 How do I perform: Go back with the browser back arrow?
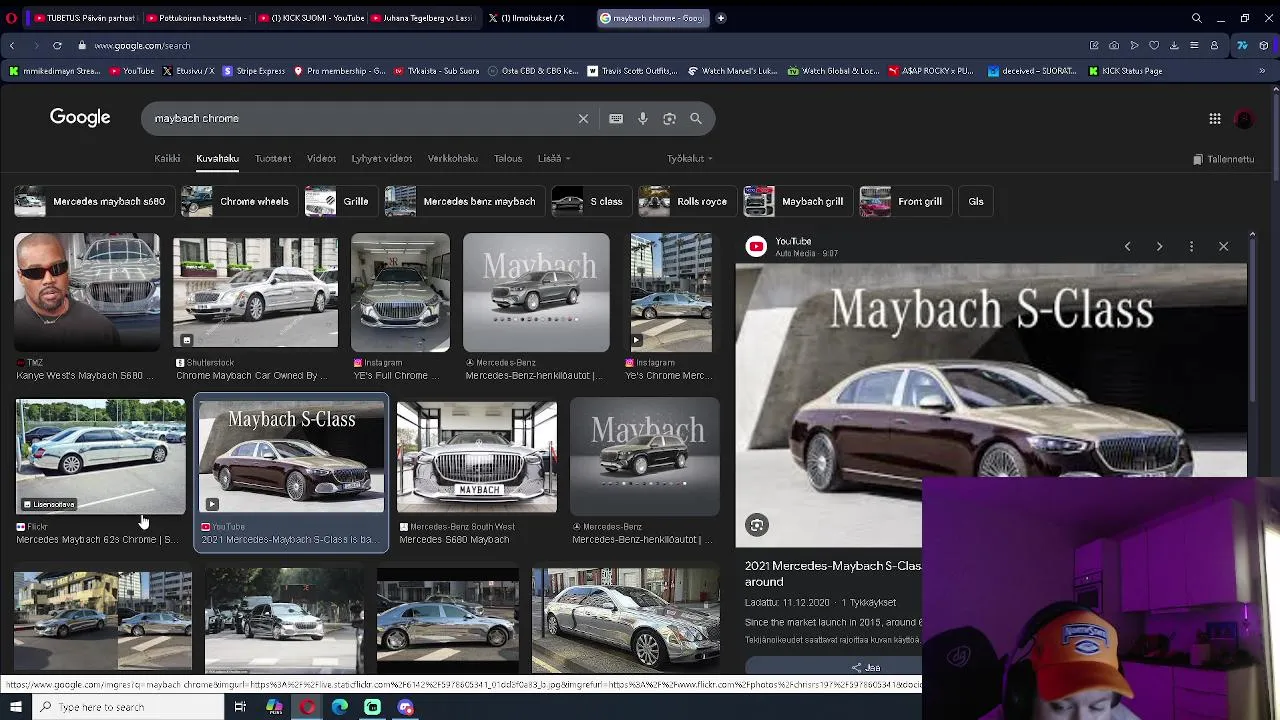12,45
